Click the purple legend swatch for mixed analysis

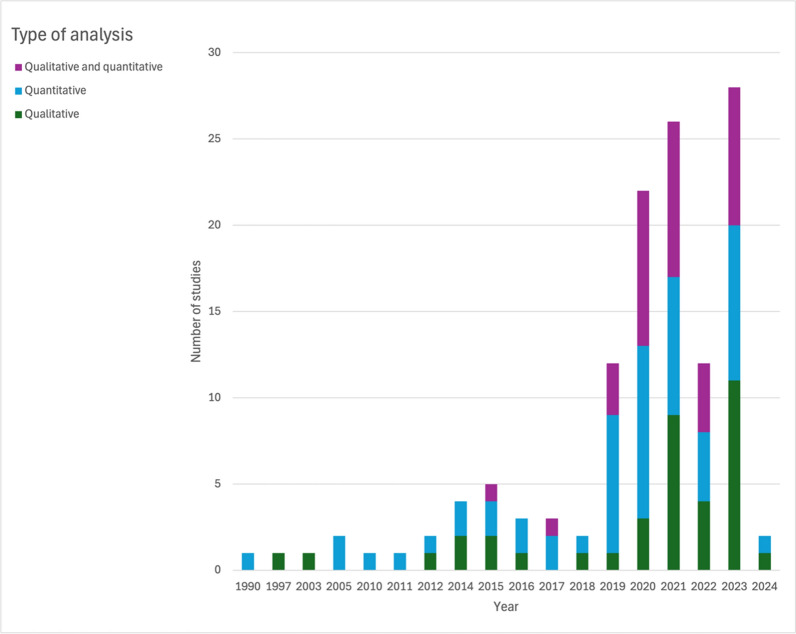pyautogui.click(x=17, y=67)
